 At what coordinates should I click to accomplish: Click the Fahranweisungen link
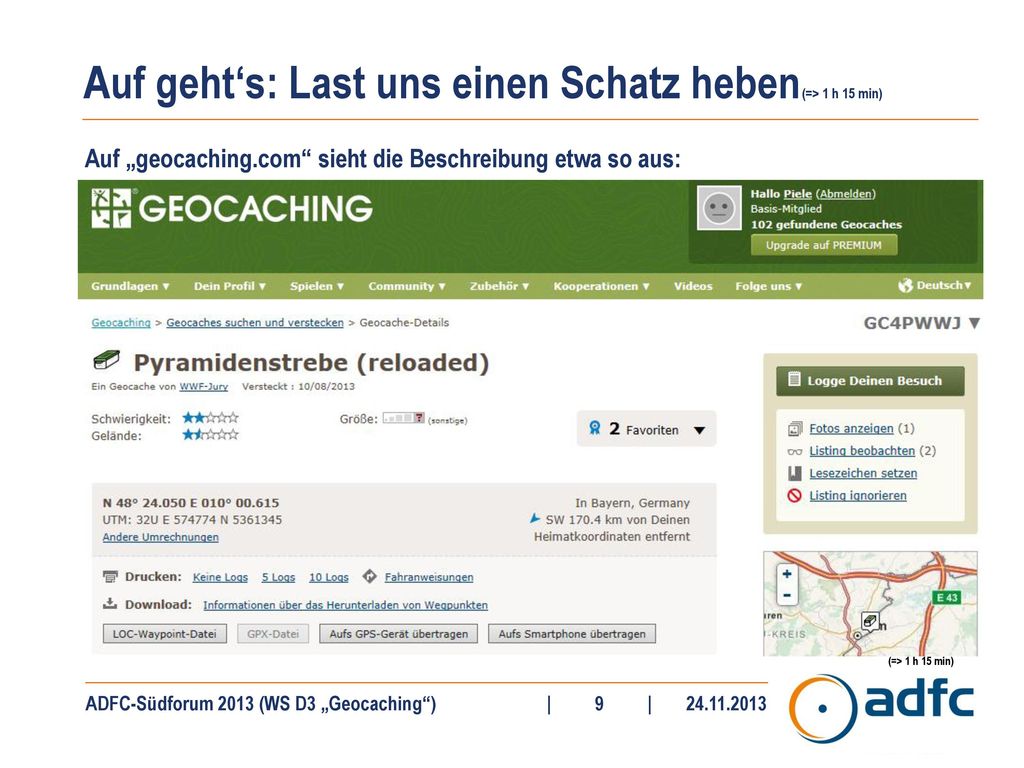429,577
